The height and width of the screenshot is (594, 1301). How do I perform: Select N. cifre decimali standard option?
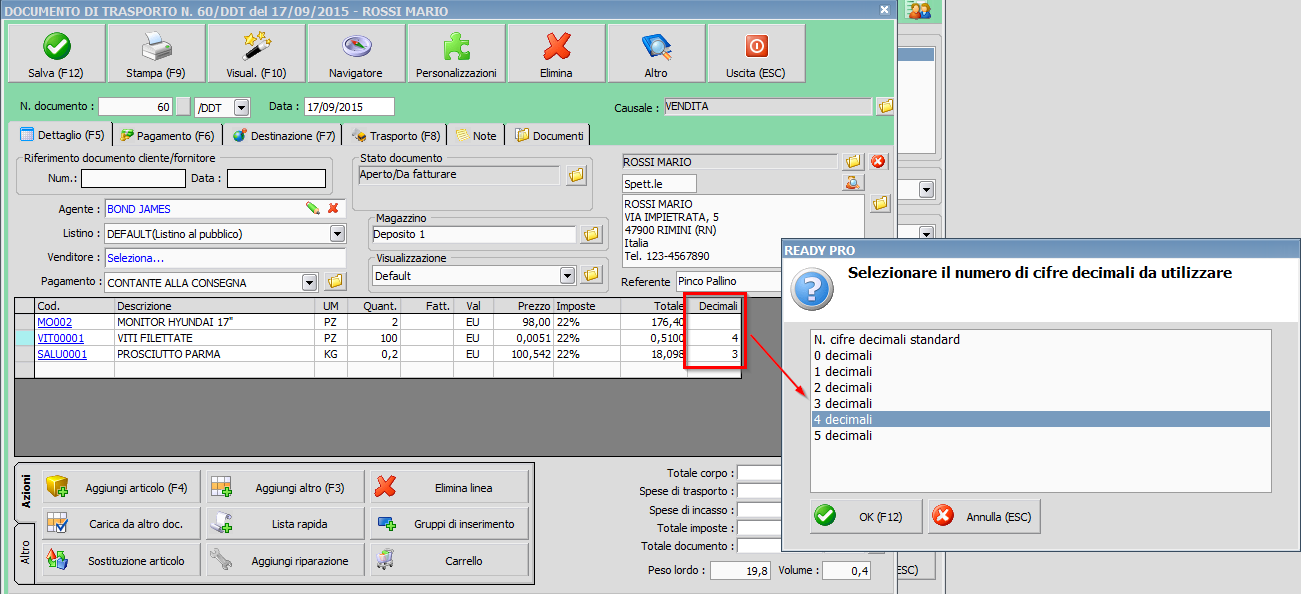pos(1040,340)
